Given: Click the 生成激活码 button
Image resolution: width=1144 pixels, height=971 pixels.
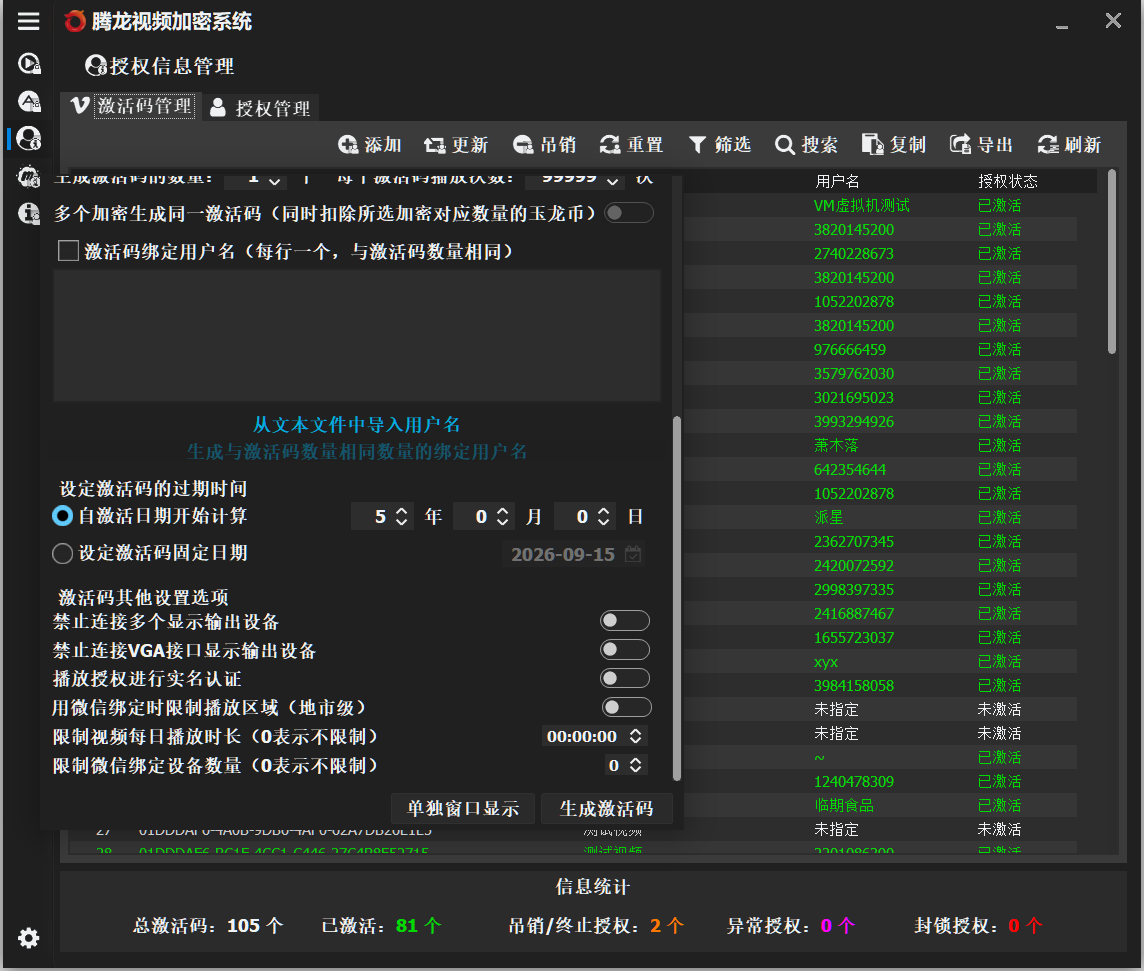Looking at the screenshot, I should pyautogui.click(x=606, y=808).
